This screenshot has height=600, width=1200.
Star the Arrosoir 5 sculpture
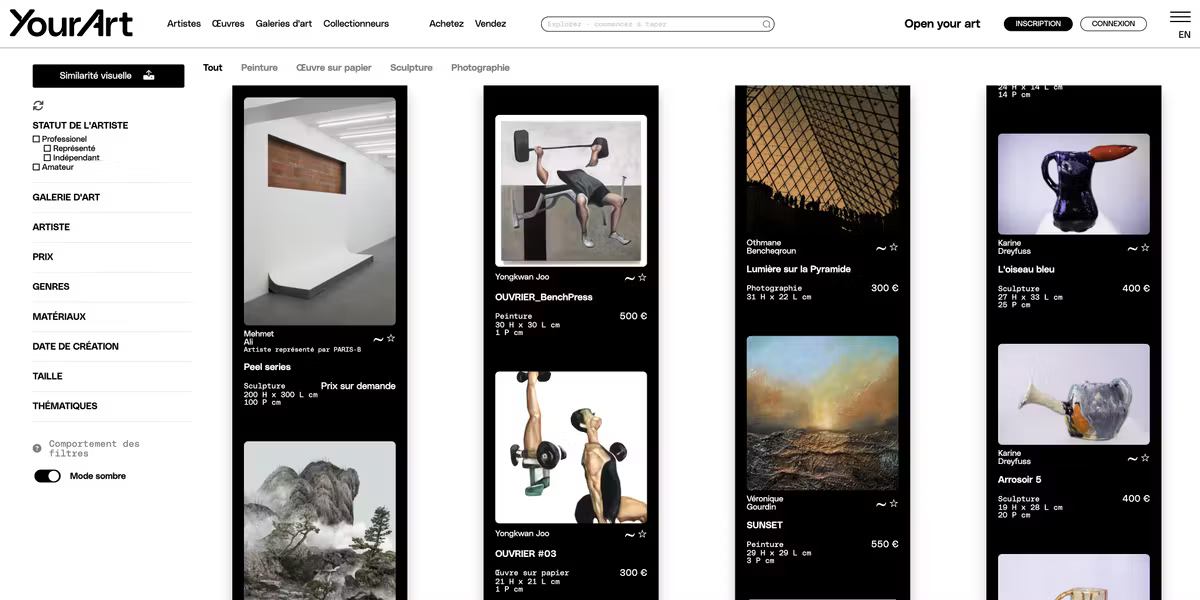[x=1145, y=457]
